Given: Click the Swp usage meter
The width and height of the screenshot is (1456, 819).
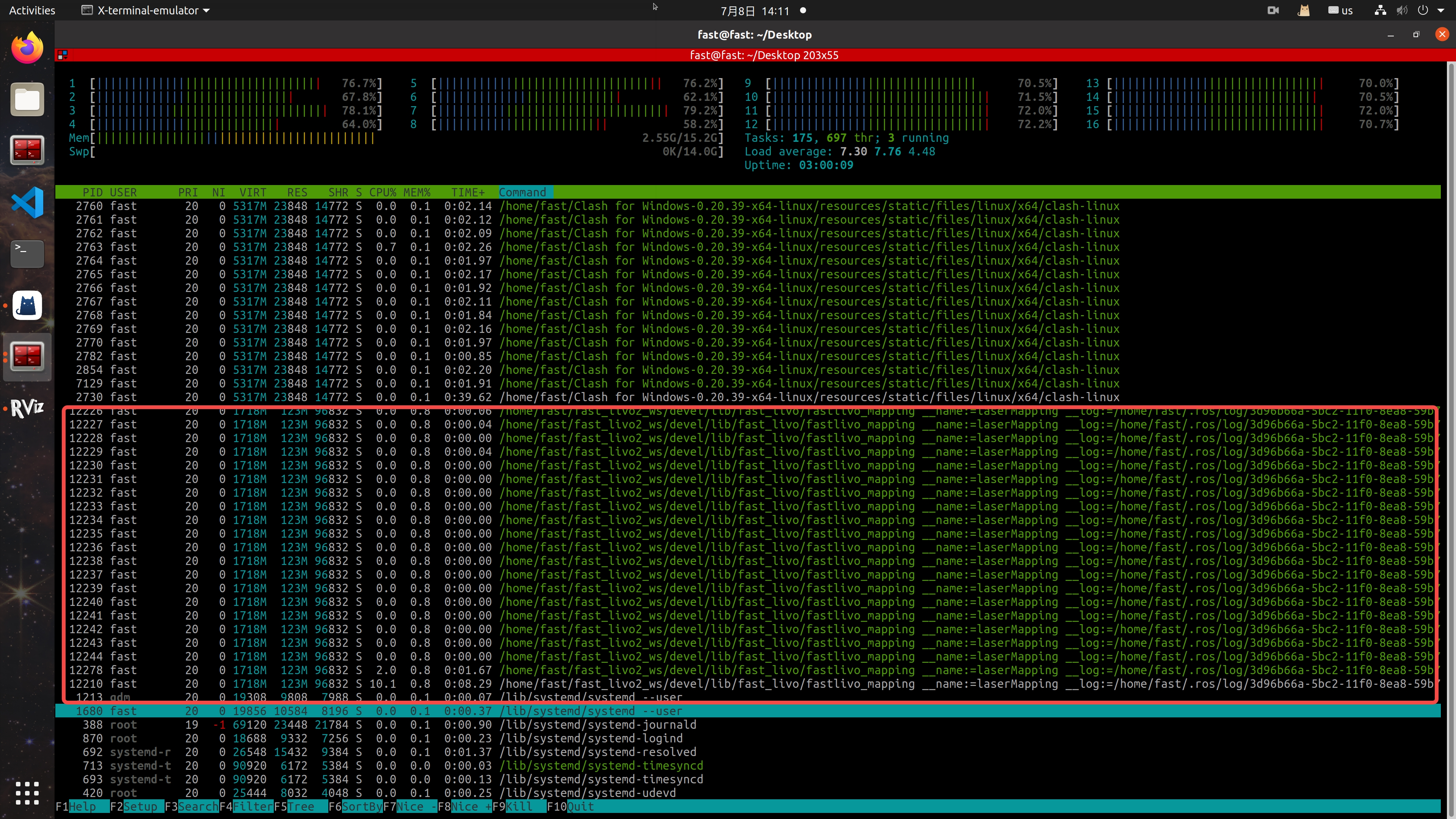Looking at the screenshot, I should coord(395,152).
